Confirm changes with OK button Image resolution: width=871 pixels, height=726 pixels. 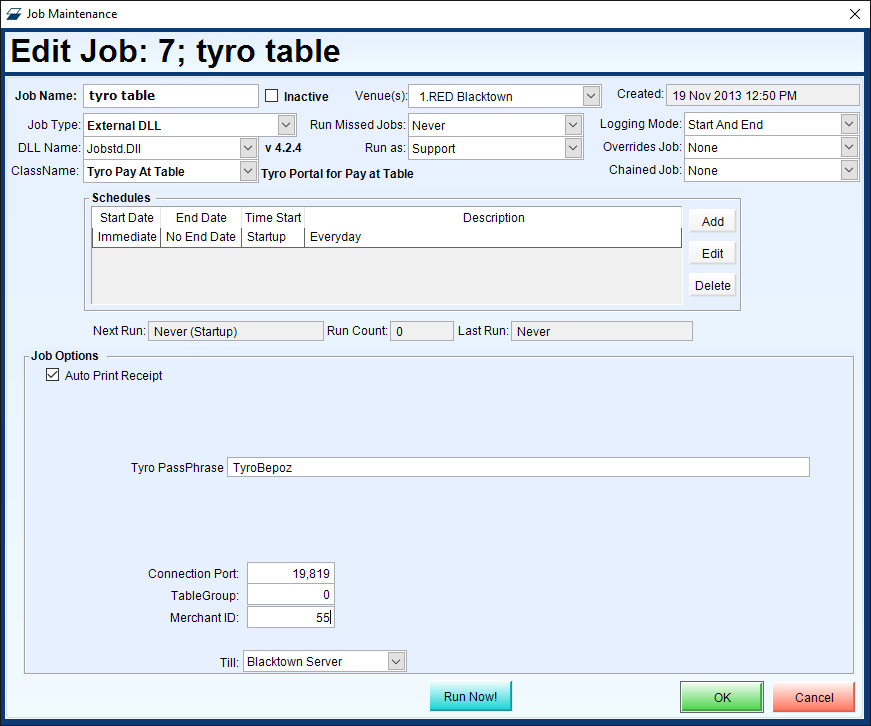(721, 697)
